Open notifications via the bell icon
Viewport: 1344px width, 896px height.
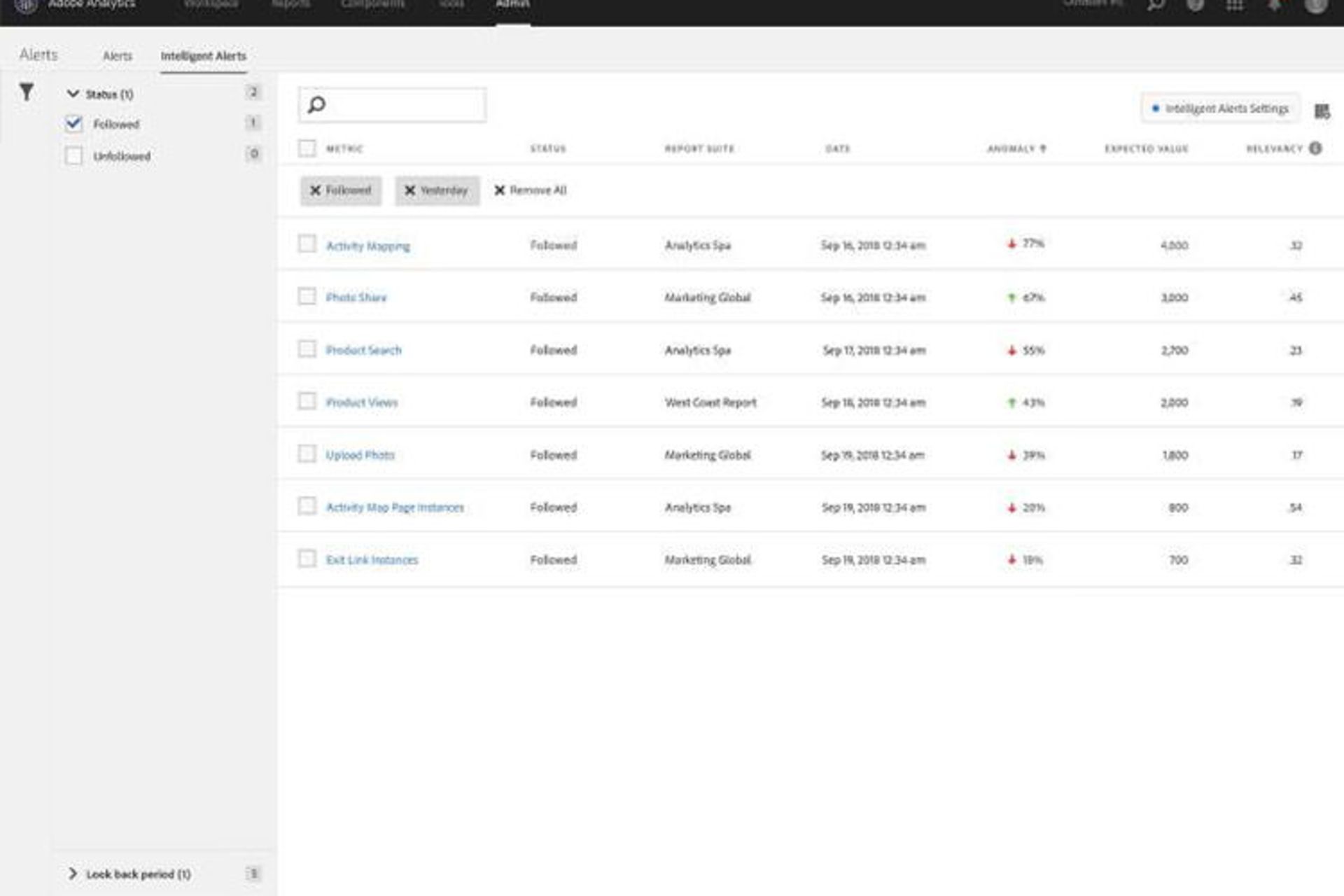click(1274, 6)
